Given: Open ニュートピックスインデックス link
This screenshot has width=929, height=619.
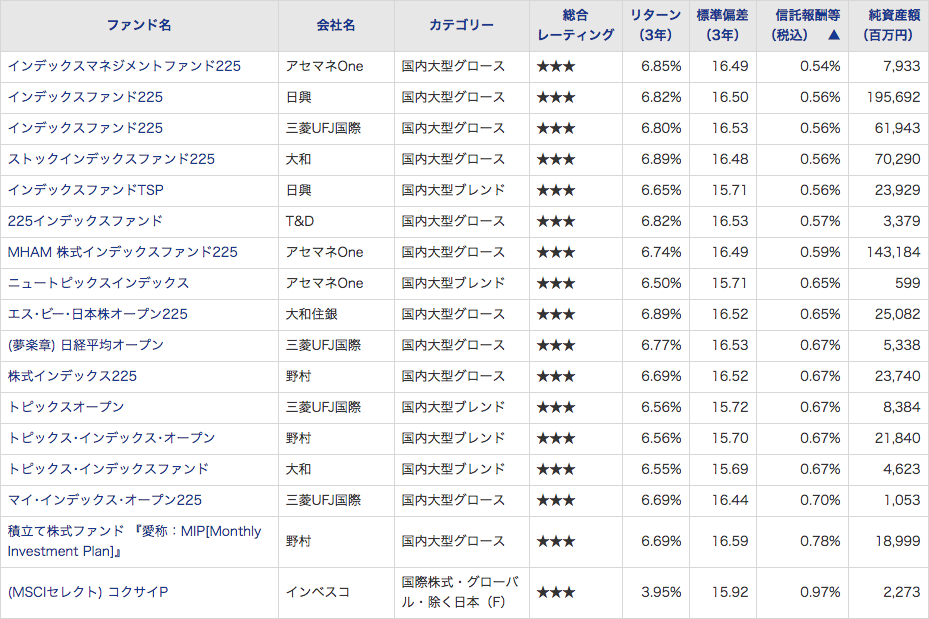Looking at the screenshot, I should pyautogui.click(x=98, y=283).
